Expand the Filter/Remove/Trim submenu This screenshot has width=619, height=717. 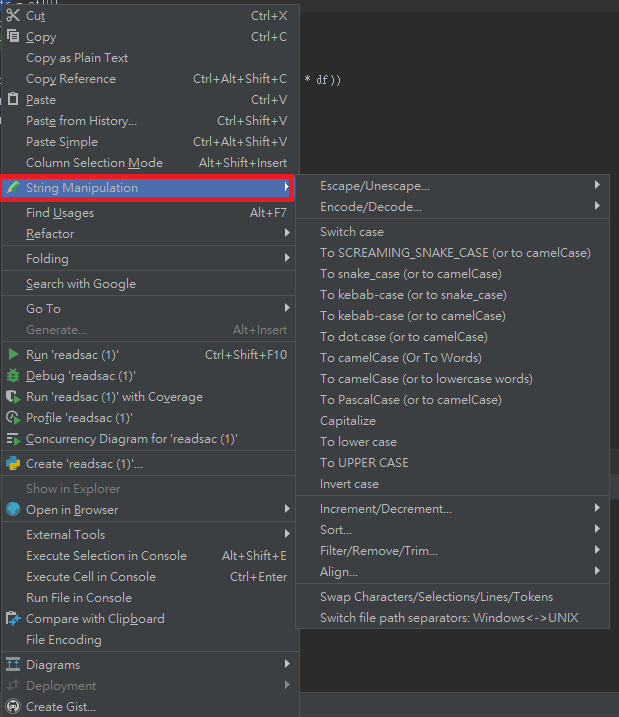[x=379, y=551]
